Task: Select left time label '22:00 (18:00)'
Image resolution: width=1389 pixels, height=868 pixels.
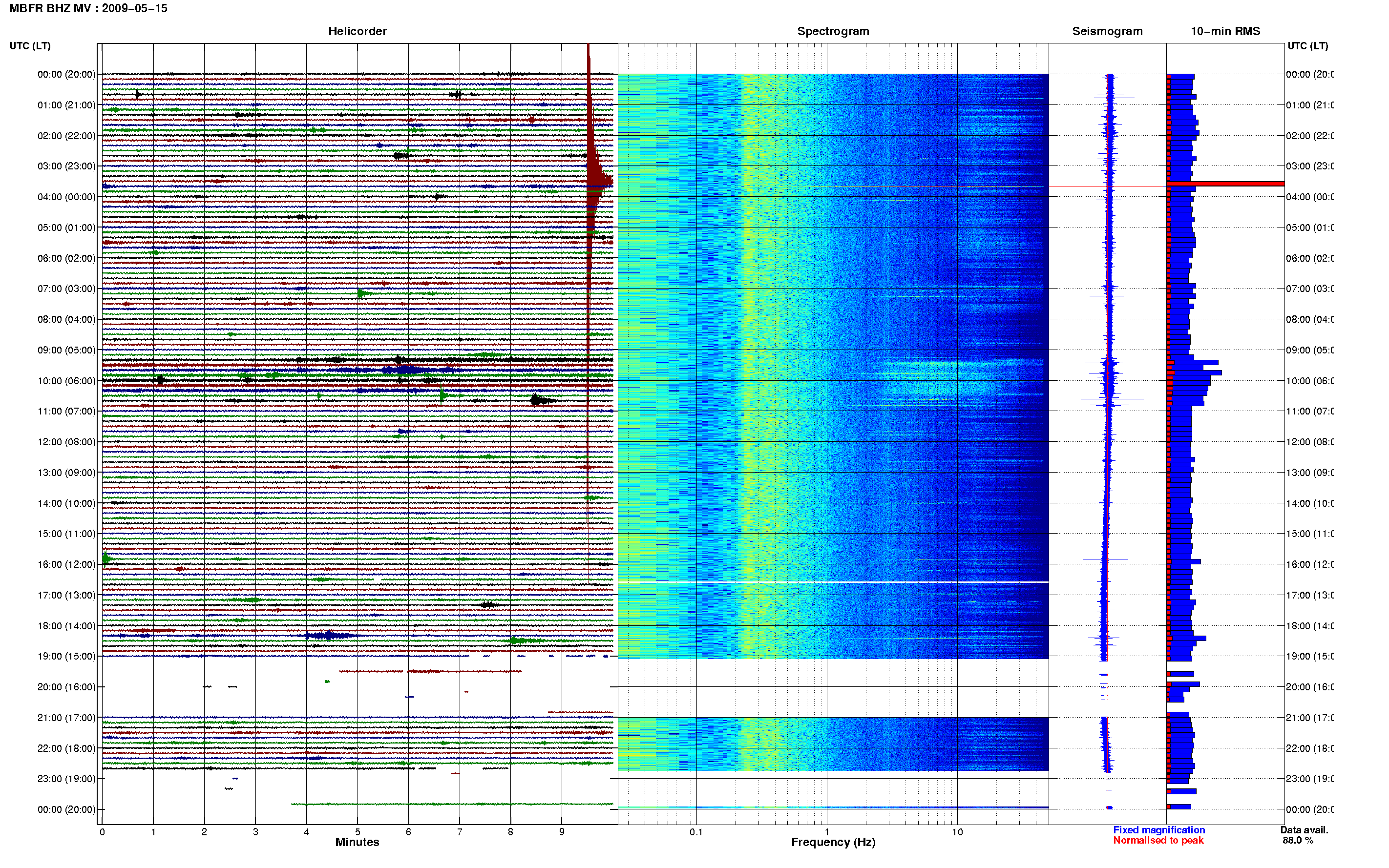Action: [66, 748]
